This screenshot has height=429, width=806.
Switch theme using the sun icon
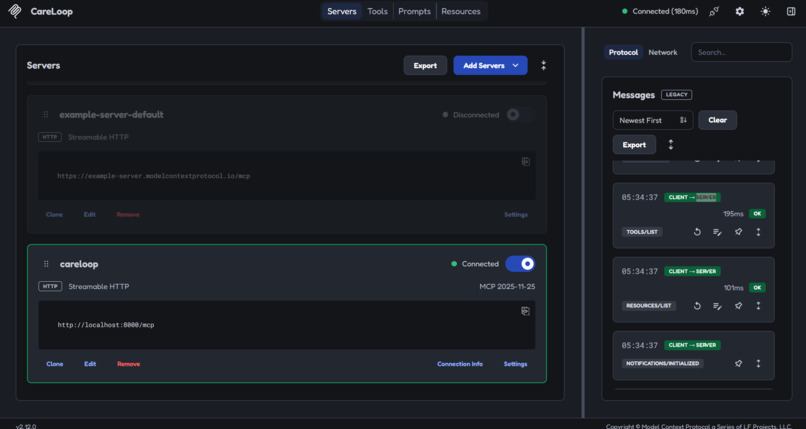tap(765, 11)
